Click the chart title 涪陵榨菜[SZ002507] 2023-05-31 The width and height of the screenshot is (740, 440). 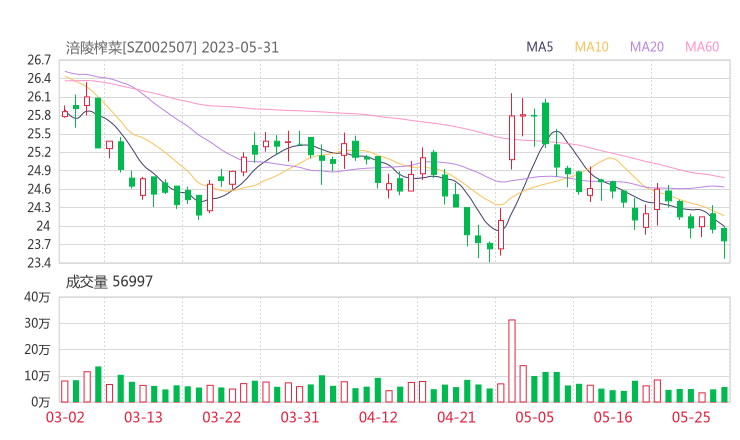(172, 48)
